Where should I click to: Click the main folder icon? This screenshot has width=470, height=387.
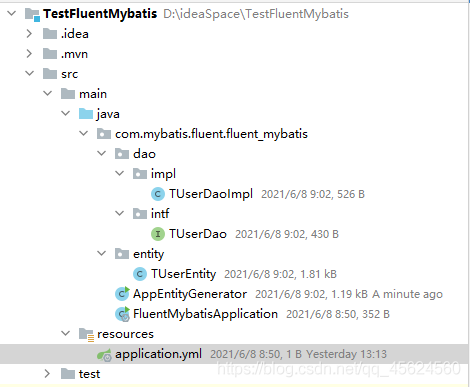pyautogui.click(x=68, y=94)
